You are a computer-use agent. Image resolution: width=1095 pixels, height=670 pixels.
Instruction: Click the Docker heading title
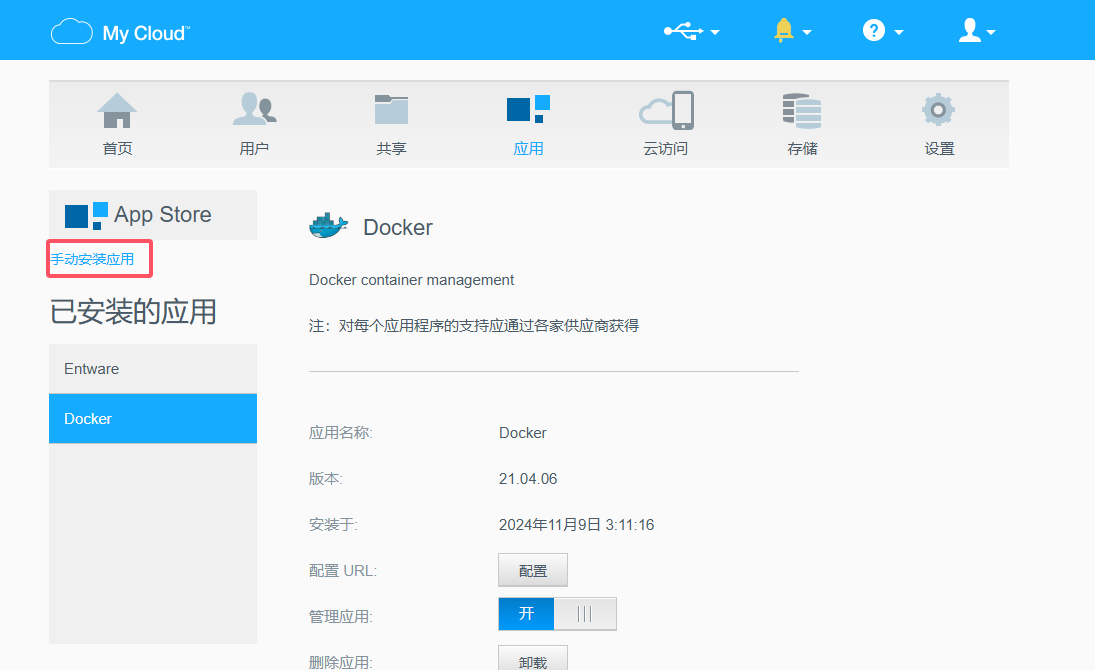pyautogui.click(x=398, y=227)
